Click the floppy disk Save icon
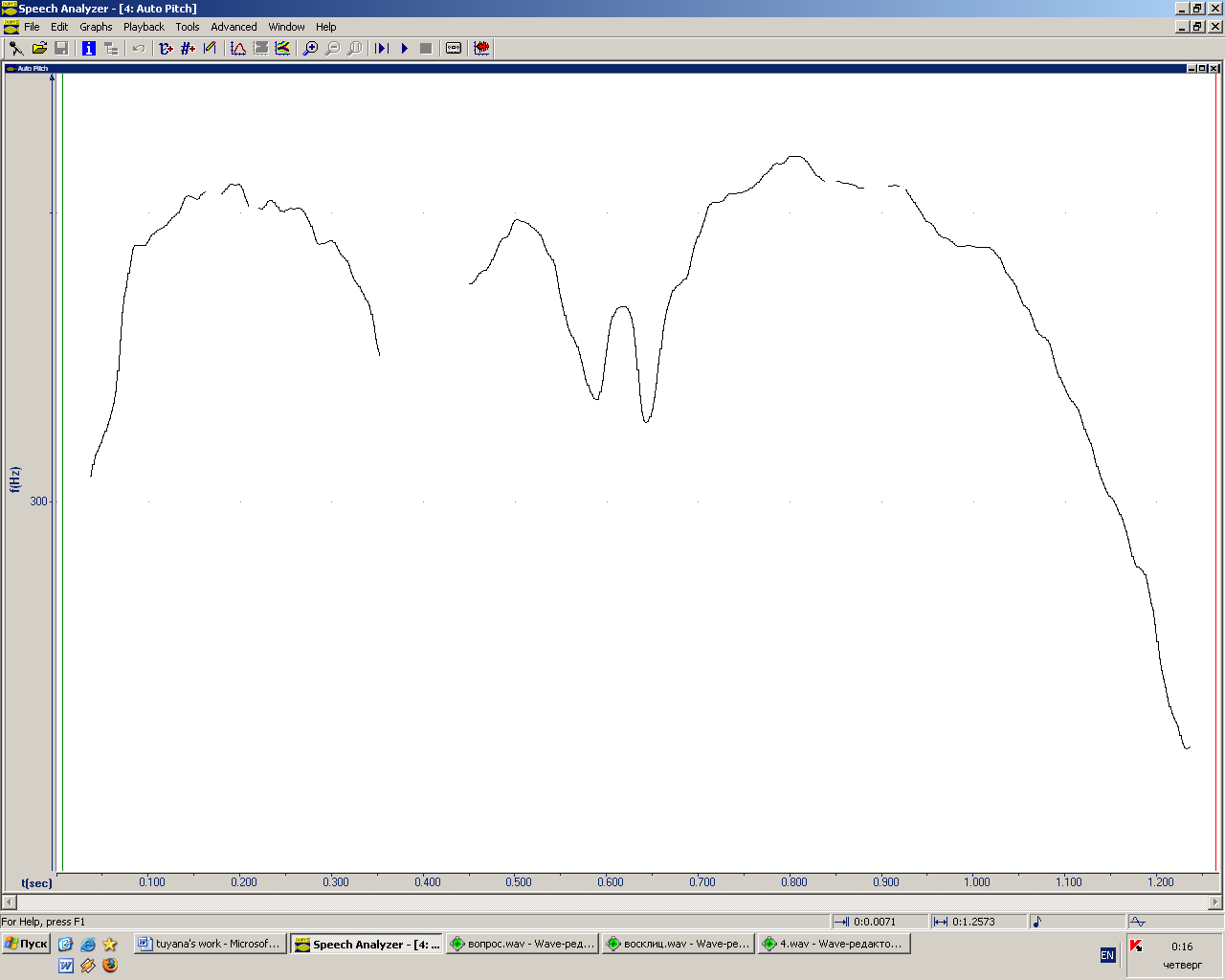Viewport: 1225px width, 980px height. (61, 48)
